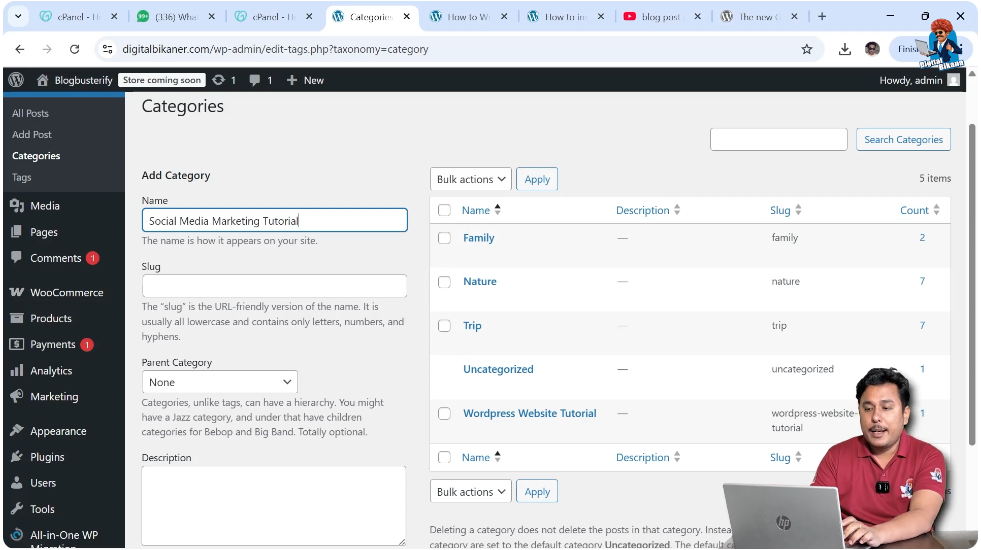
Task: Open Wordpress Website Tutorial category link
Action: pyautogui.click(x=529, y=414)
